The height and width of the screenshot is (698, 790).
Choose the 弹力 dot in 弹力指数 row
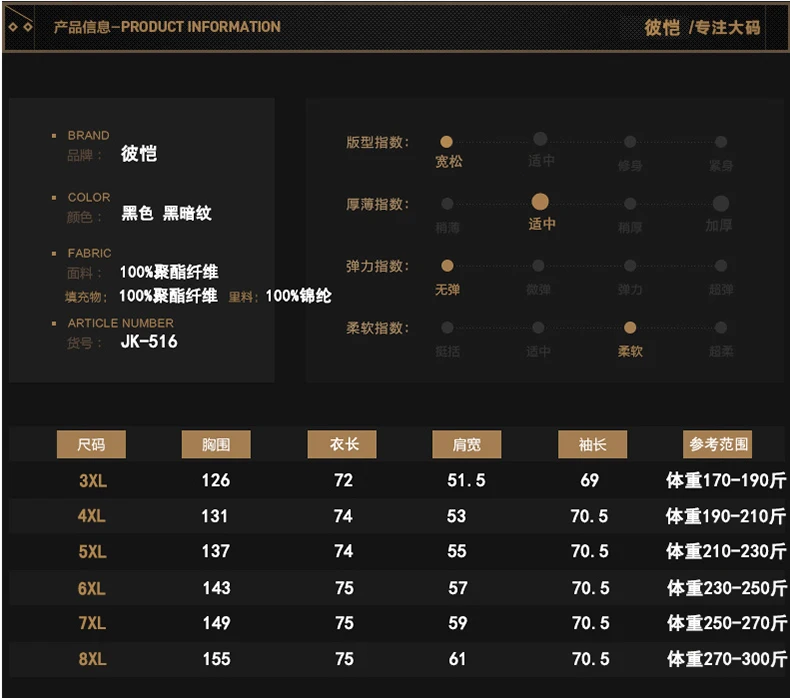point(630,266)
